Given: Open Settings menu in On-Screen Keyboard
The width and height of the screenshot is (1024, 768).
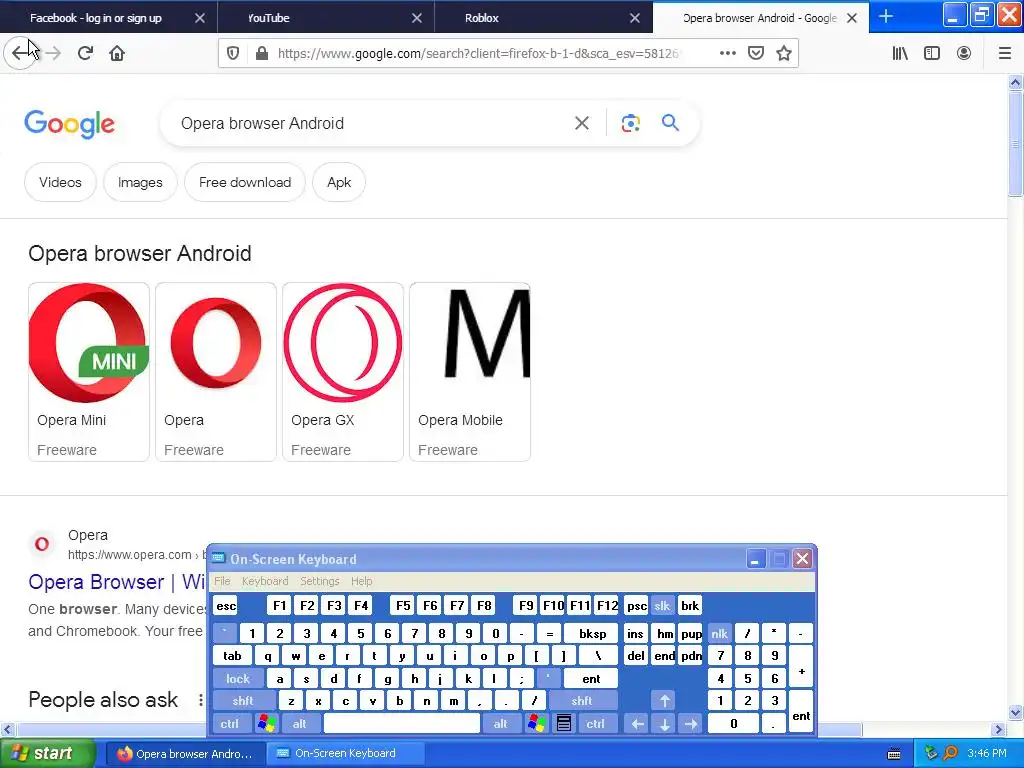Looking at the screenshot, I should click(319, 581).
